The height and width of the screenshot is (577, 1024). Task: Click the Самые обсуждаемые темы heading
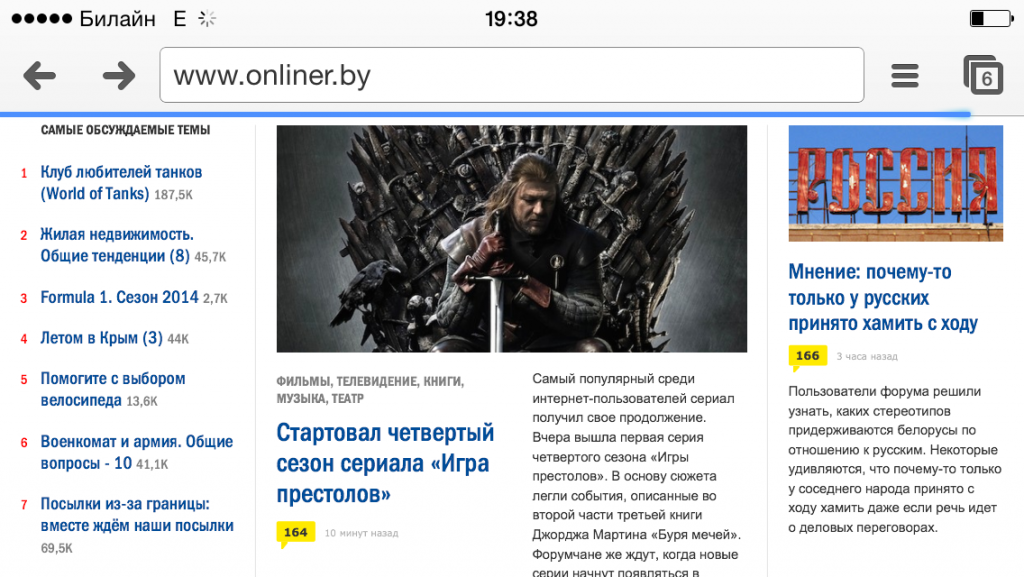[x=125, y=130]
